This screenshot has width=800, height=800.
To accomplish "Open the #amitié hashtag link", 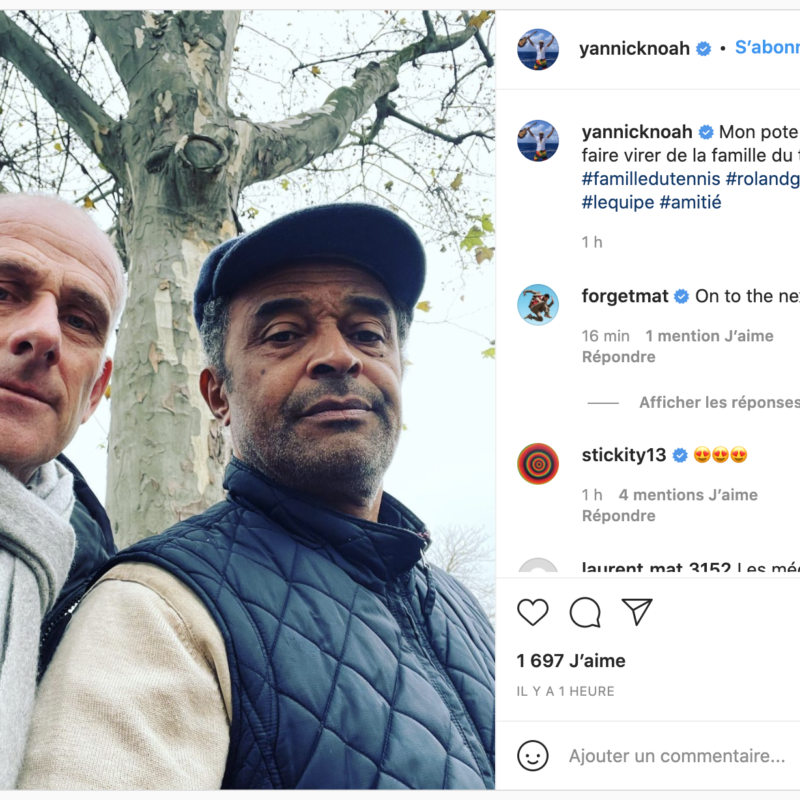I will pyautogui.click(x=690, y=202).
